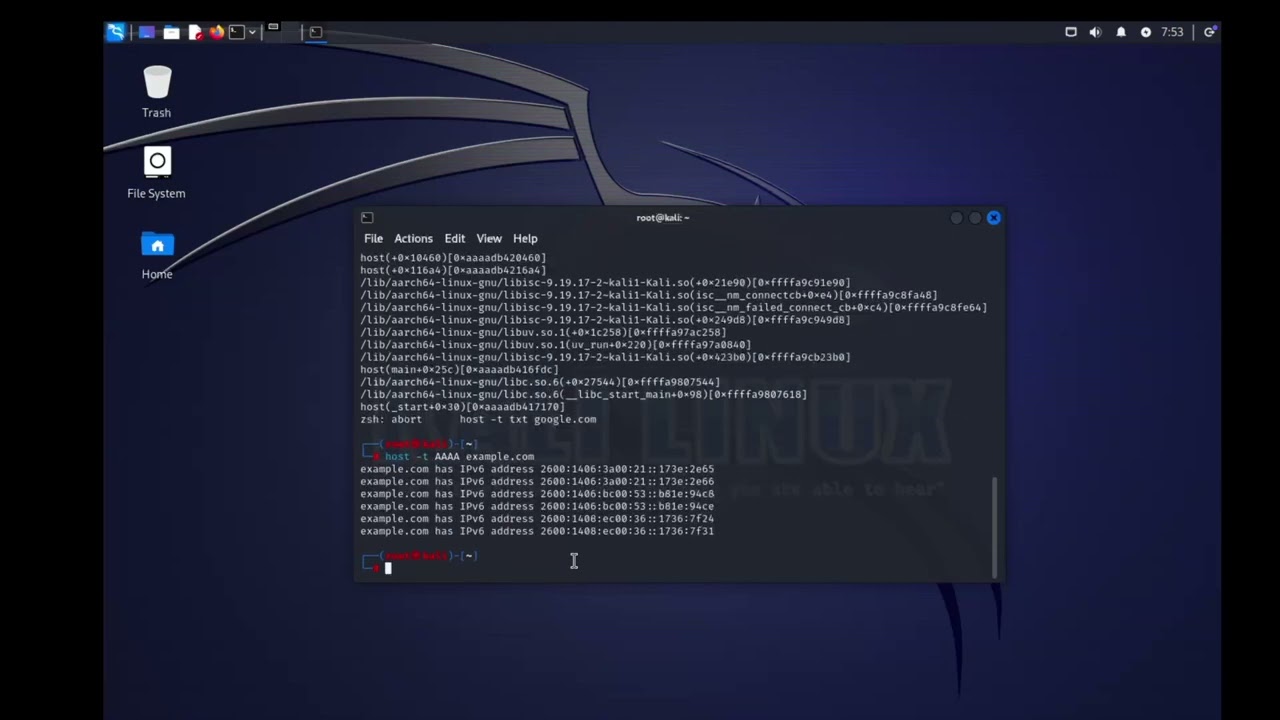Open the network connection tray icon
The width and height of the screenshot is (1280, 720).
(1071, 32)
